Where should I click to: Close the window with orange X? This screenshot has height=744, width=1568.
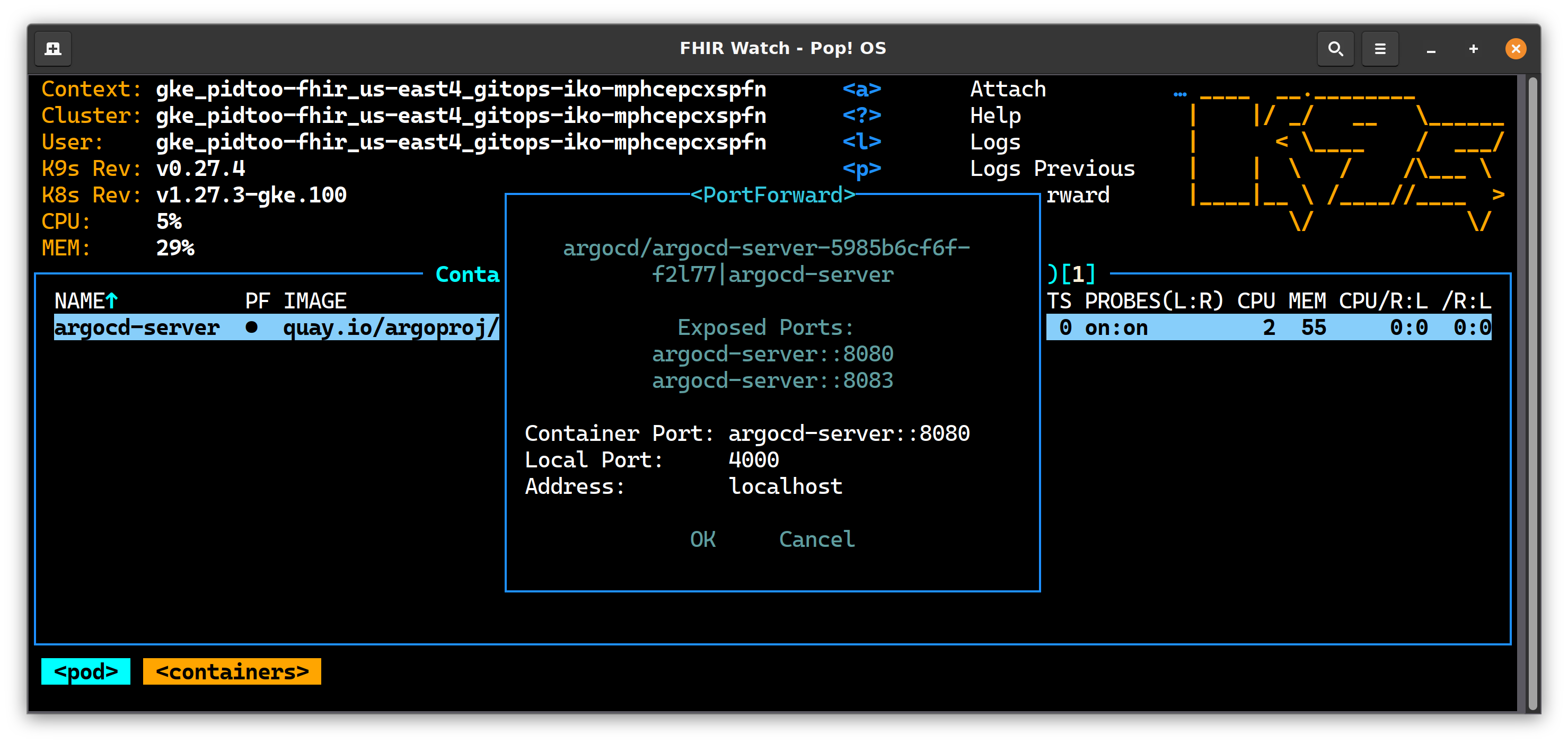(1515, 49)
